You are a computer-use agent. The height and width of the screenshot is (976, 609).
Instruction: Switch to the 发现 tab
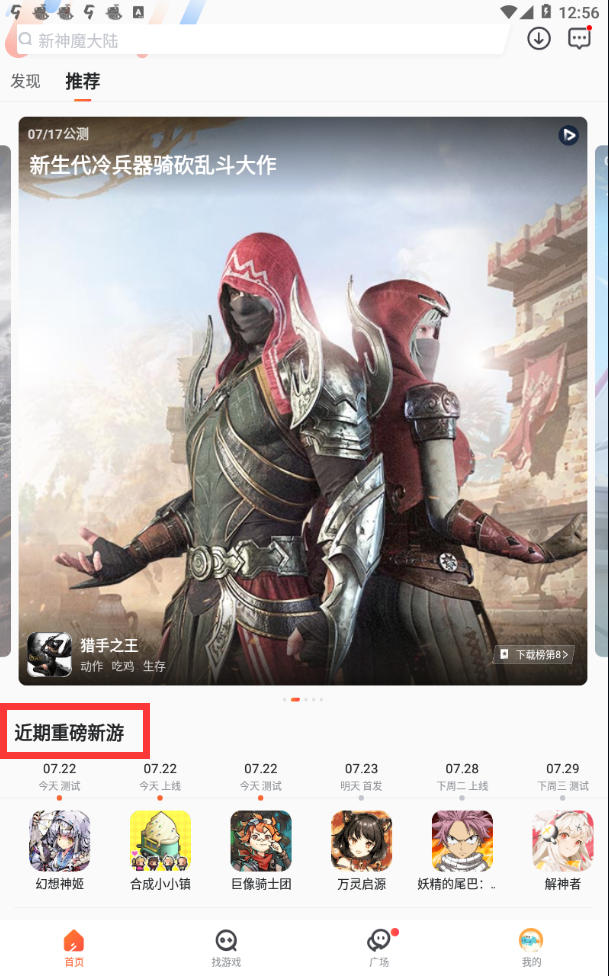26,81
